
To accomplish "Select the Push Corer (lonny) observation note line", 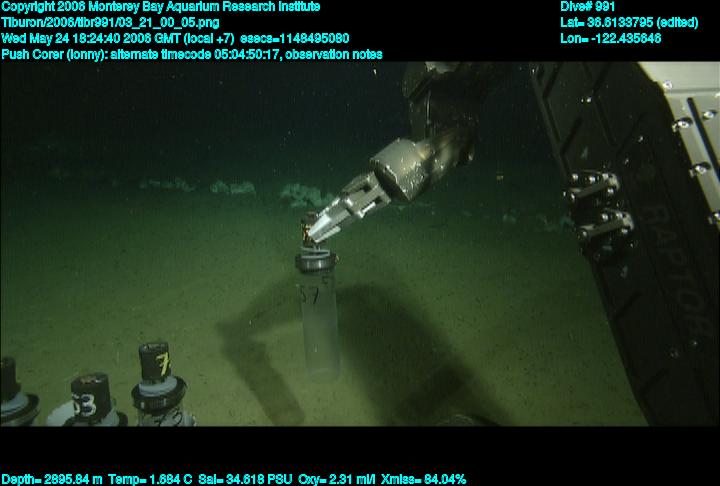I will tap(192, 54).
